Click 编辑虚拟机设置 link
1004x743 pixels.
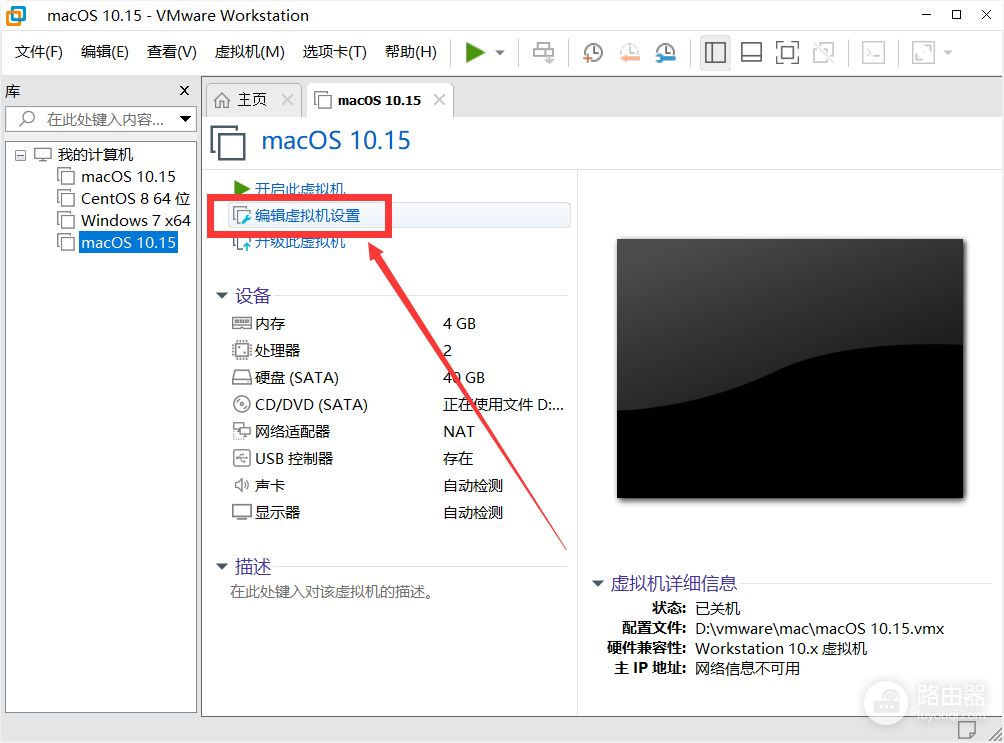tap(307, 215)
